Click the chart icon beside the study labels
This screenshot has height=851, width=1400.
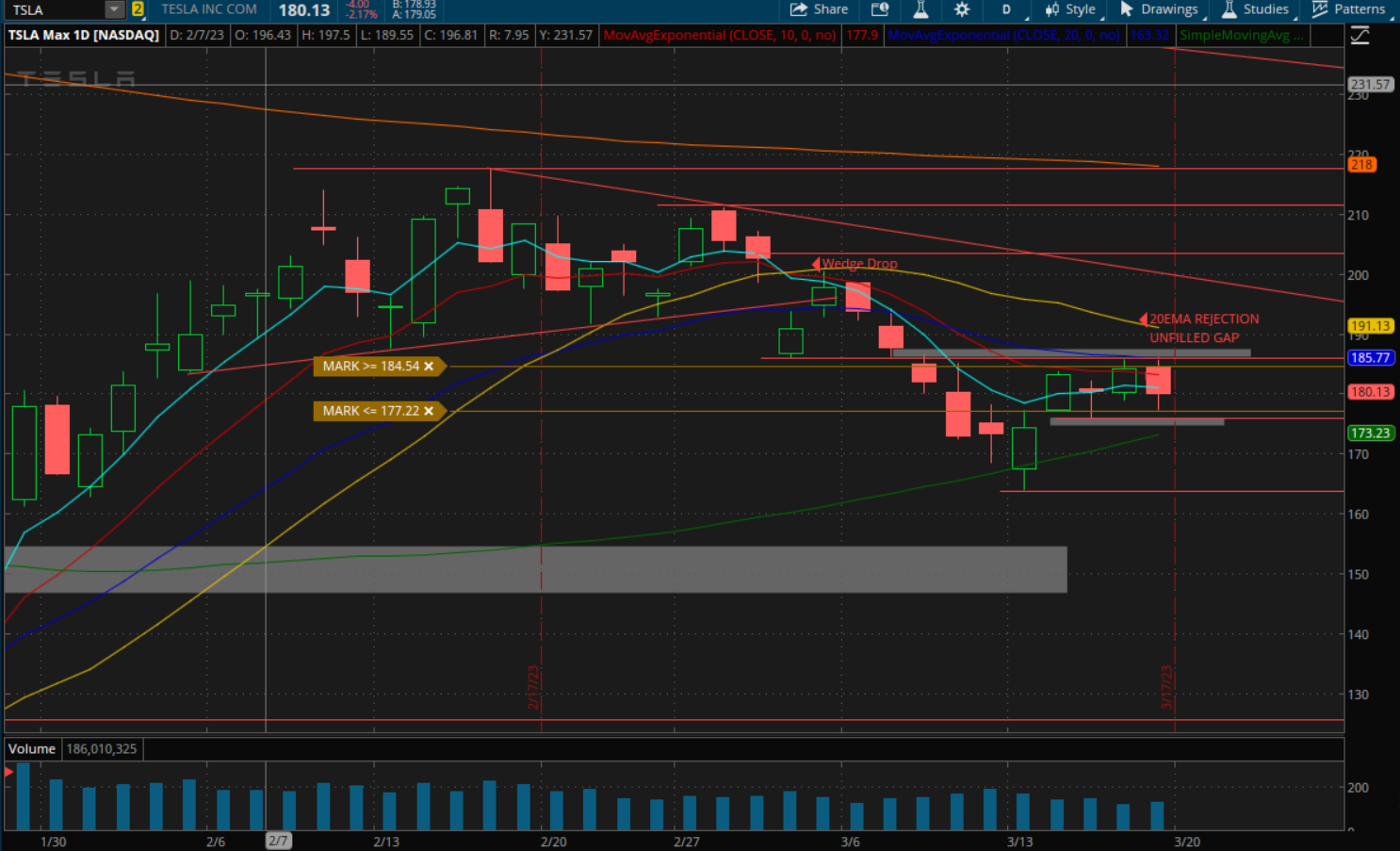[1359, 36]
